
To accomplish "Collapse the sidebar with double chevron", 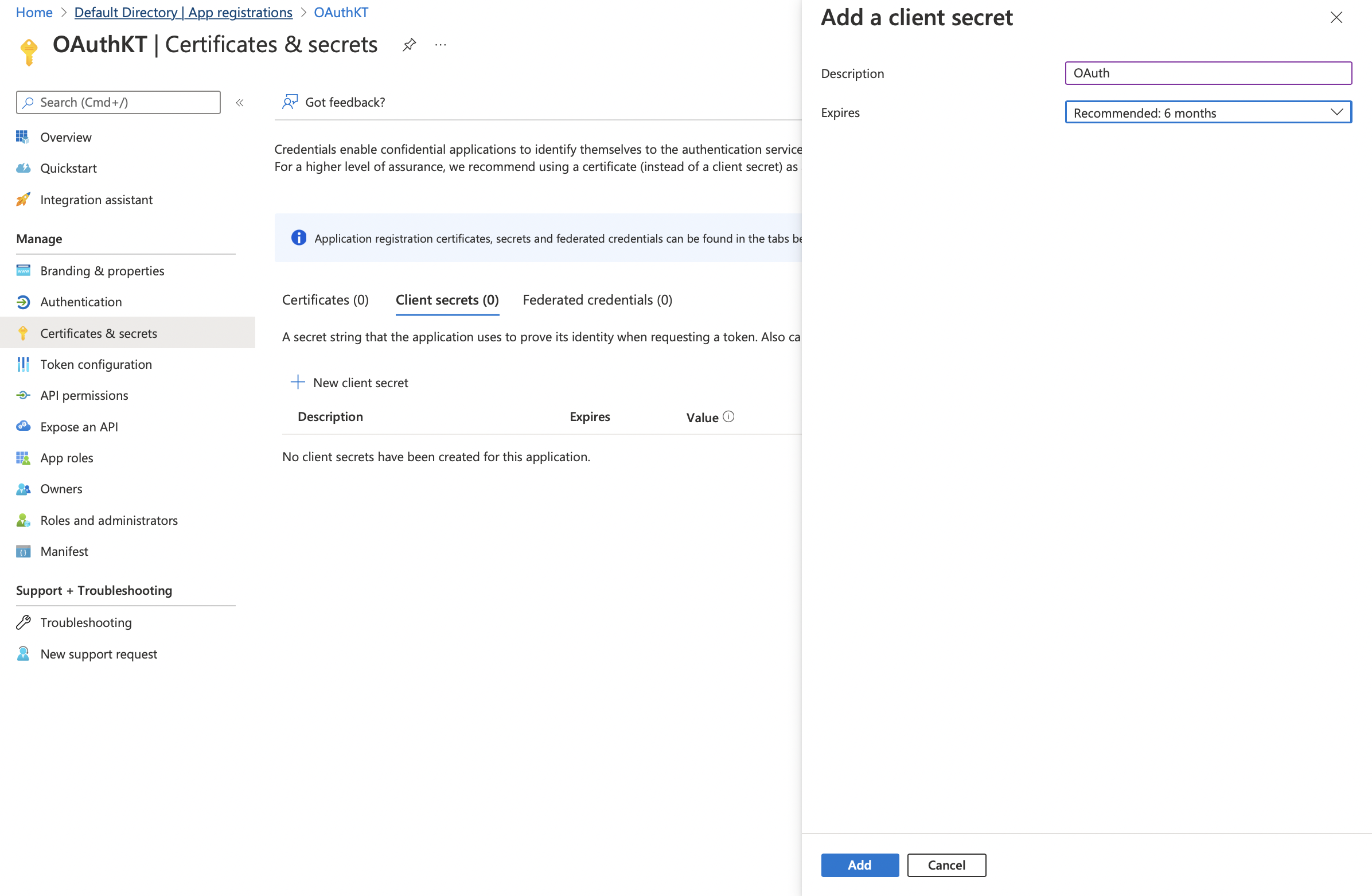I will [240, 103].
